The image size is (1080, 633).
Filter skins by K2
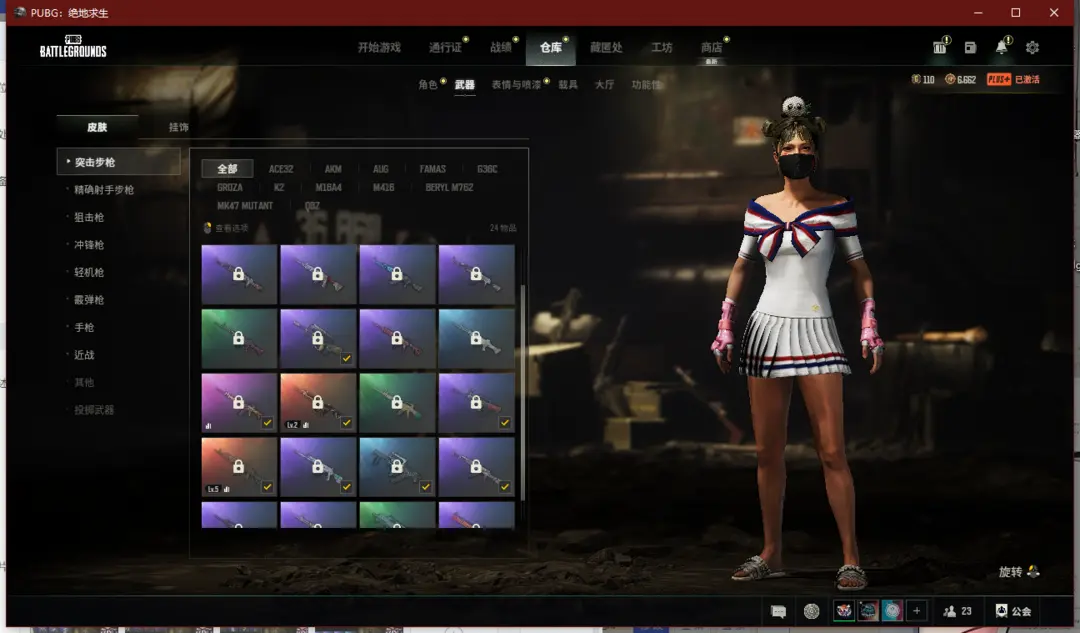(279, 187)
